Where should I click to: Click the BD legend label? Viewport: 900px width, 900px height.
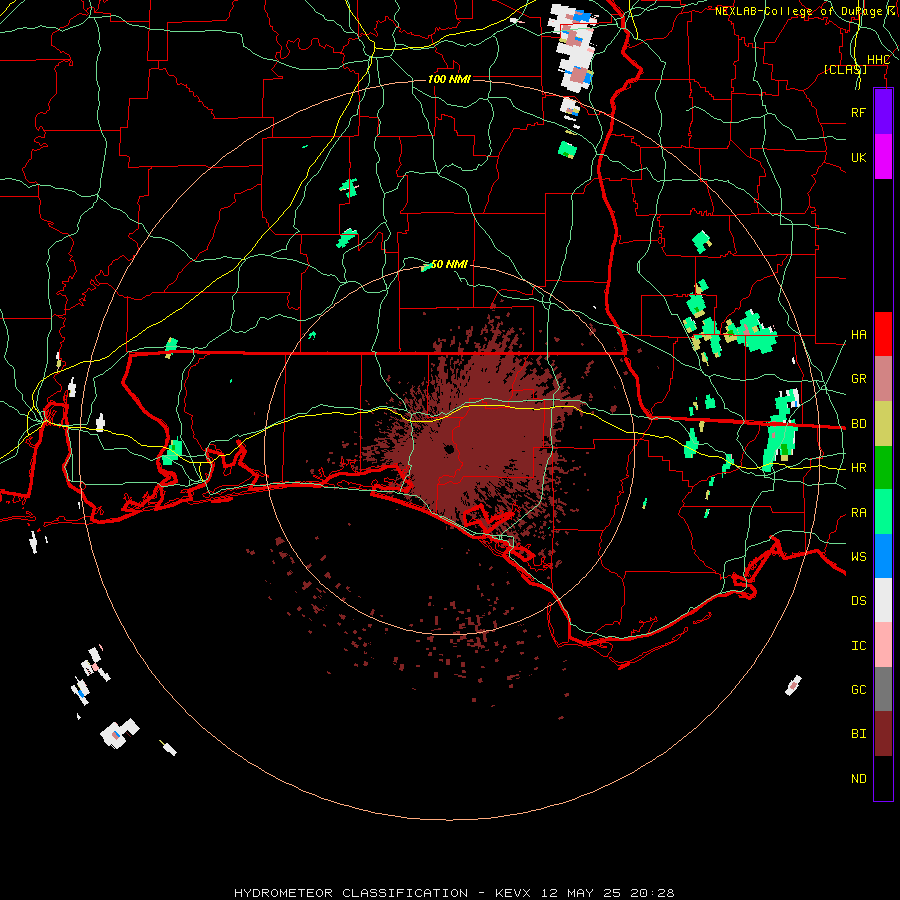coord(858,424)
